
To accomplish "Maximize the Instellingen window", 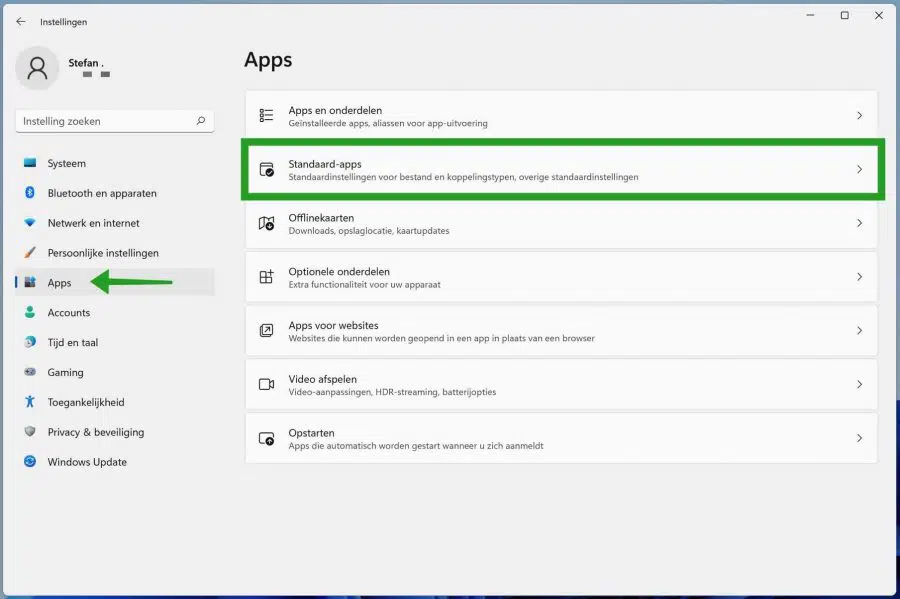I will (844, 15).
